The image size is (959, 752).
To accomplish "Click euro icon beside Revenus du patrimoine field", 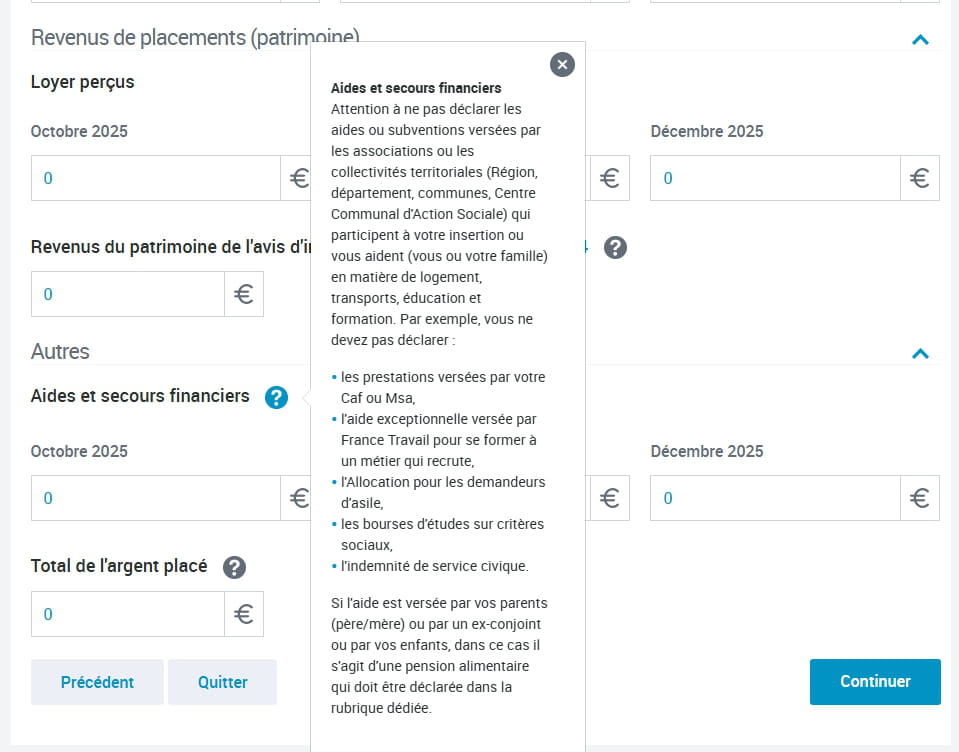I will pyautogui.click(x=244, y=294).
